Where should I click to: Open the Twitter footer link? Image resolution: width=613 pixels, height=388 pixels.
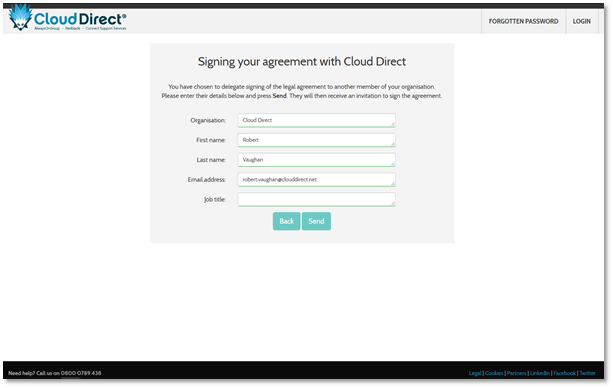[x=587, y=373]
